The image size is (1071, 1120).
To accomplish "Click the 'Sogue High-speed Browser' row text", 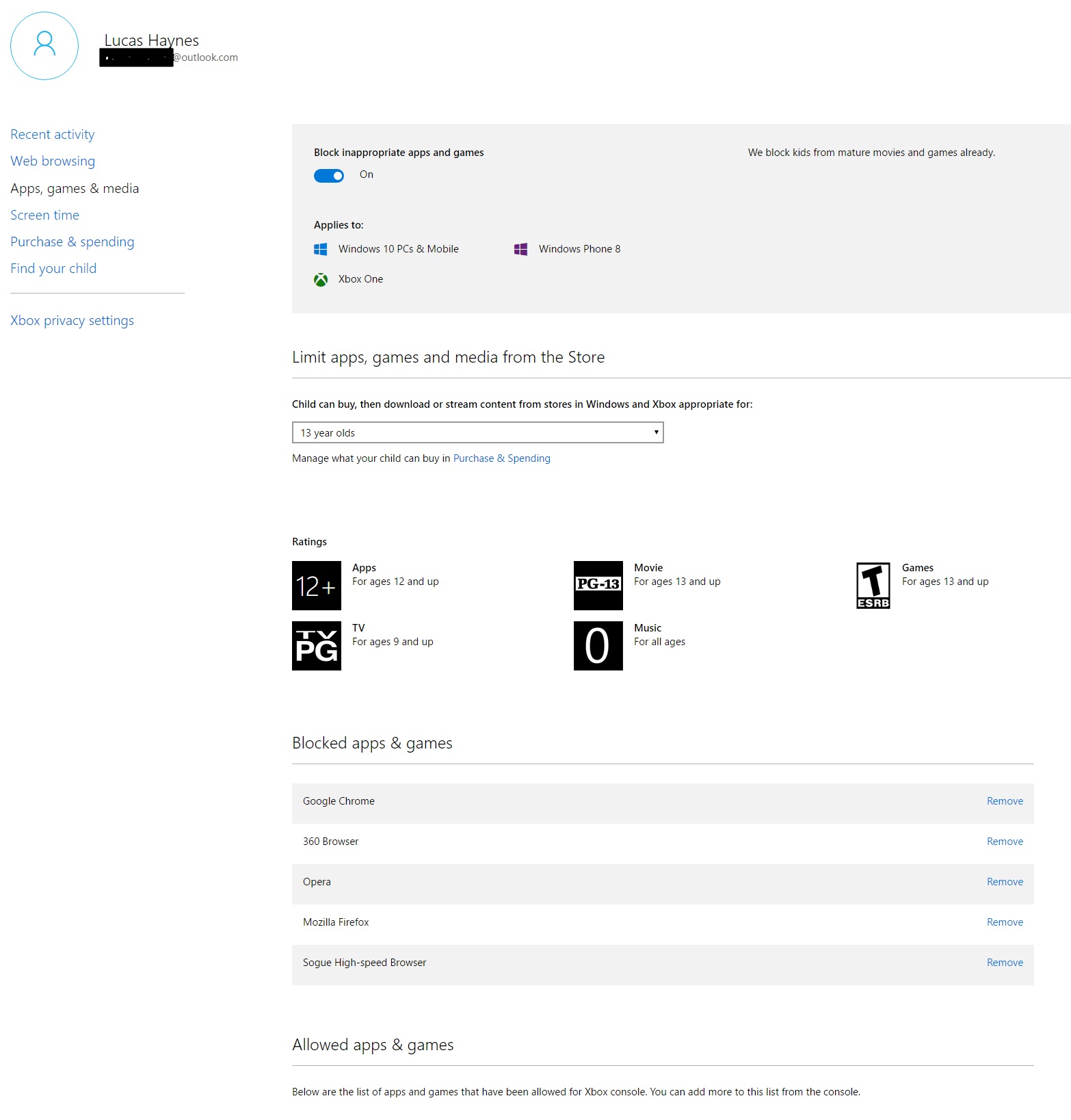I will (365, 963).
